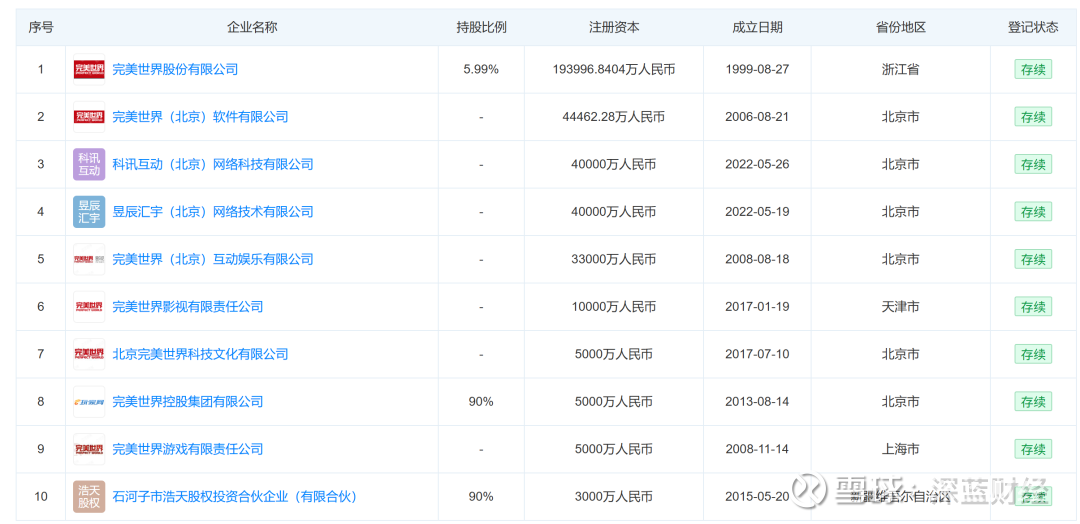Click the 存续 tag for 完美世界（北京）软件有限公司
The image size is (1080, 524).
(1032, 117)
